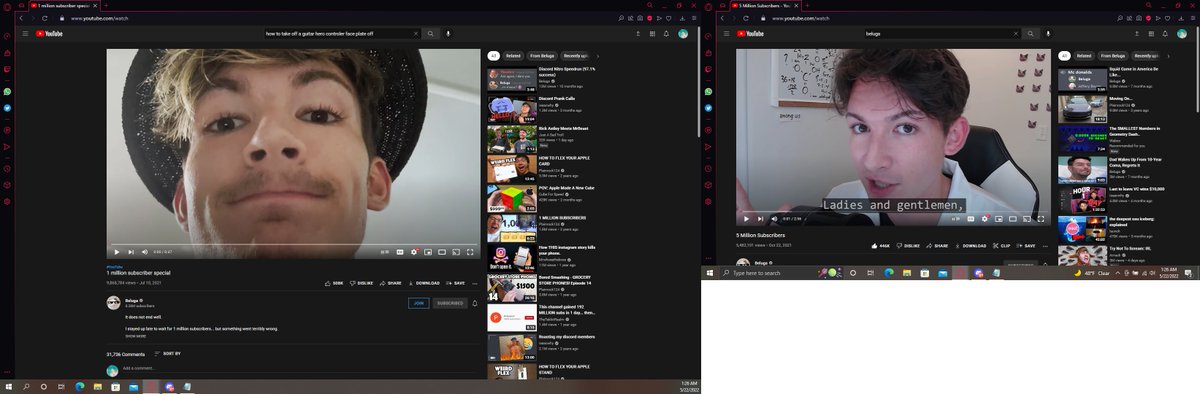1200x394 pixels.
Task: Reload page in left browser window
Action: 45,18
